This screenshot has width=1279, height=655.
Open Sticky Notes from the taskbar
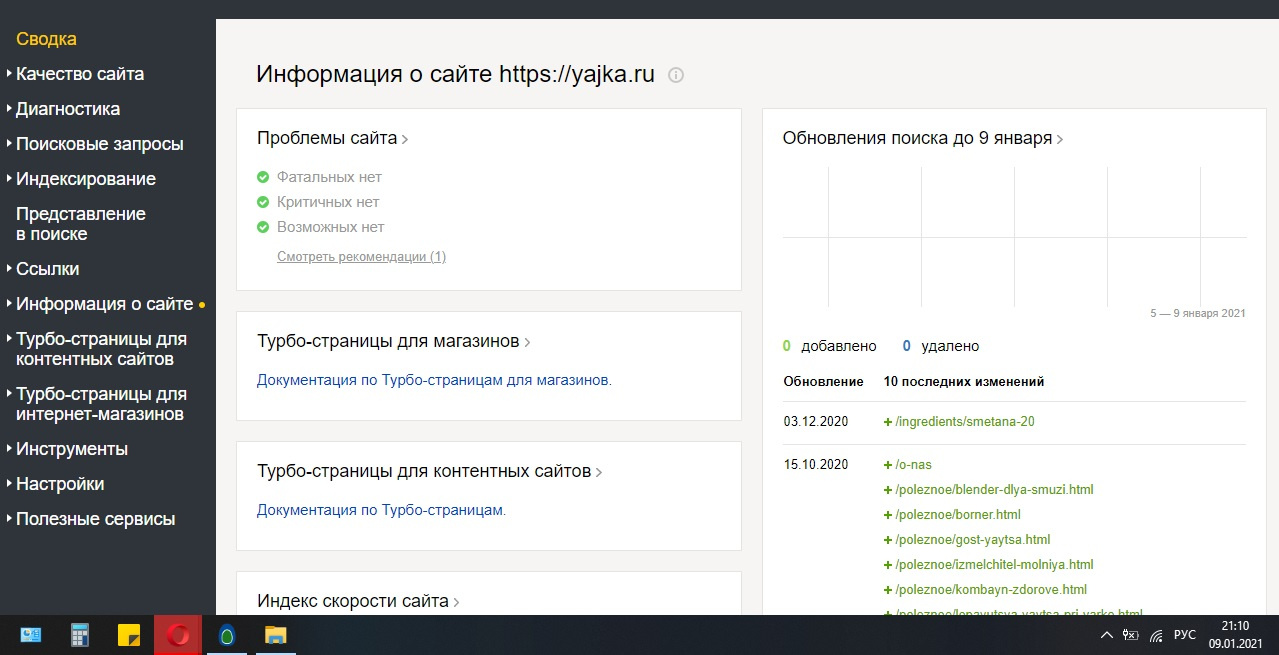[129, 635]
